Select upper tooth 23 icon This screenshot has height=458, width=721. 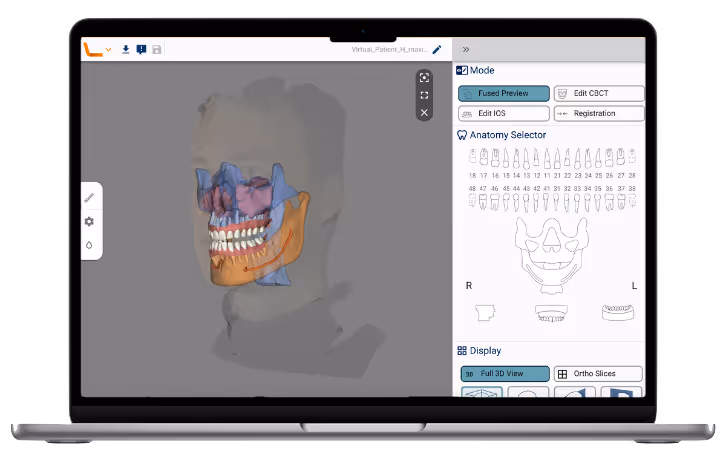coord(578,158)
